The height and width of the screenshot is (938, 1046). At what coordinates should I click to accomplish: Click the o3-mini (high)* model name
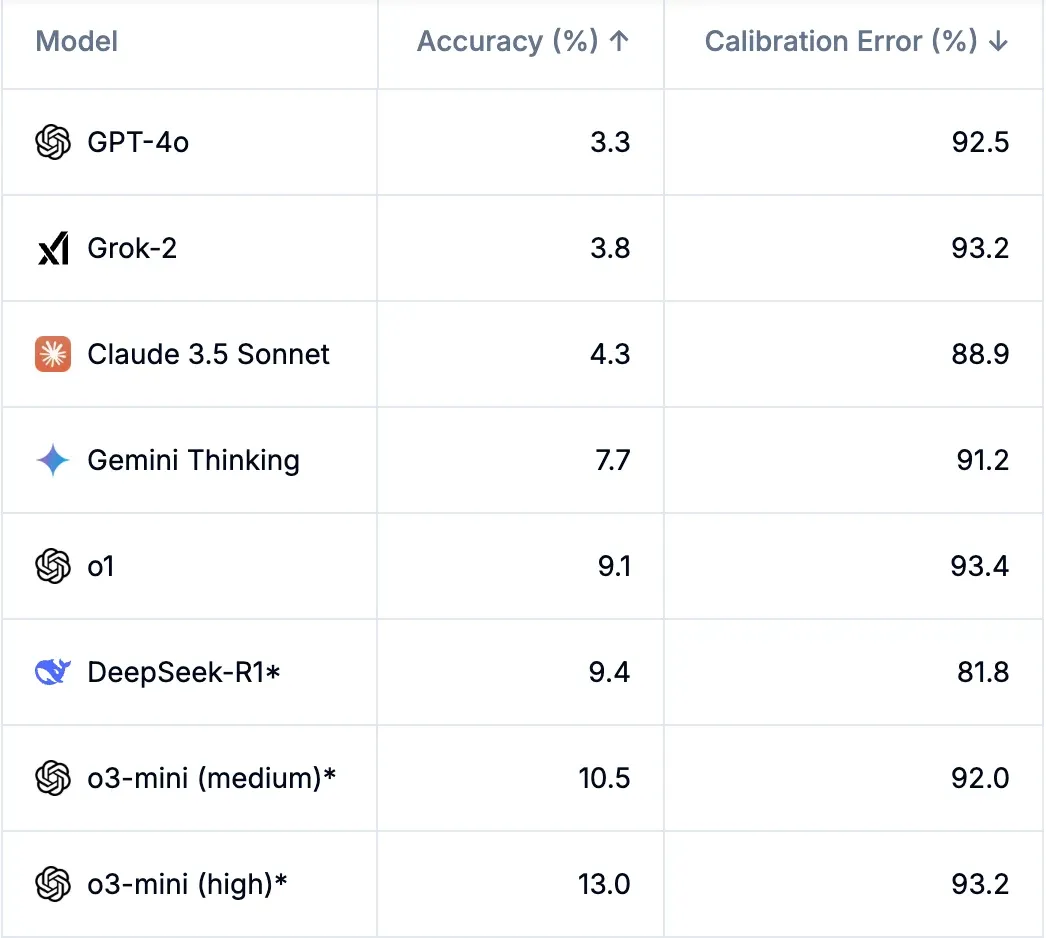click(187, 884)
